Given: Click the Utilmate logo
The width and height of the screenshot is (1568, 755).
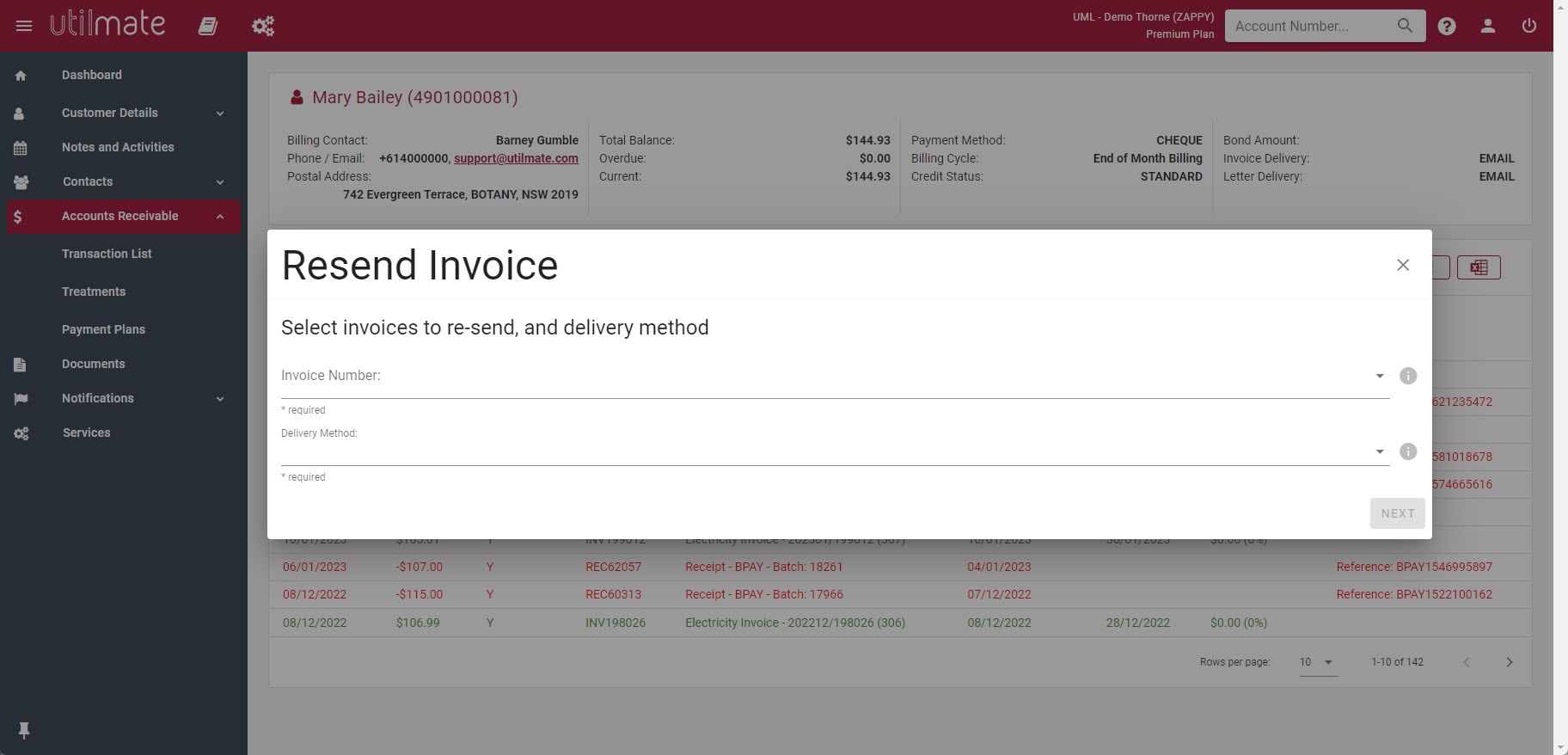Looking at the screenshot, I should pyautogui.click(x=107, y=24).
